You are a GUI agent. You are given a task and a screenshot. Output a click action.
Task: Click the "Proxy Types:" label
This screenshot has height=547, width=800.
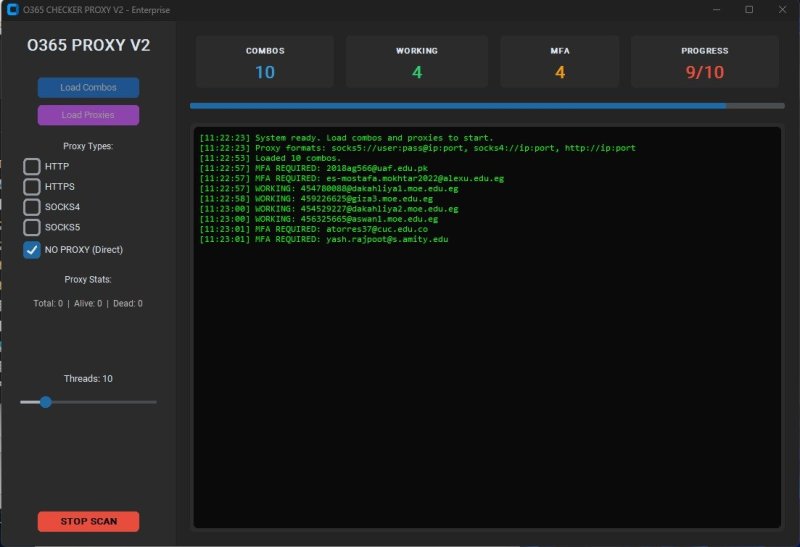coord(88,146)
